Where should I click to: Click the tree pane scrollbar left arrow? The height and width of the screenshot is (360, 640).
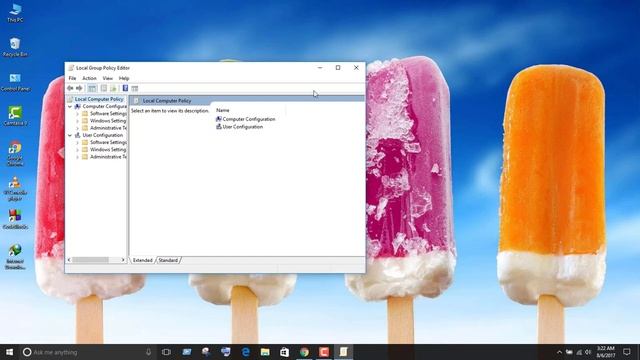[x=69, y=260]
